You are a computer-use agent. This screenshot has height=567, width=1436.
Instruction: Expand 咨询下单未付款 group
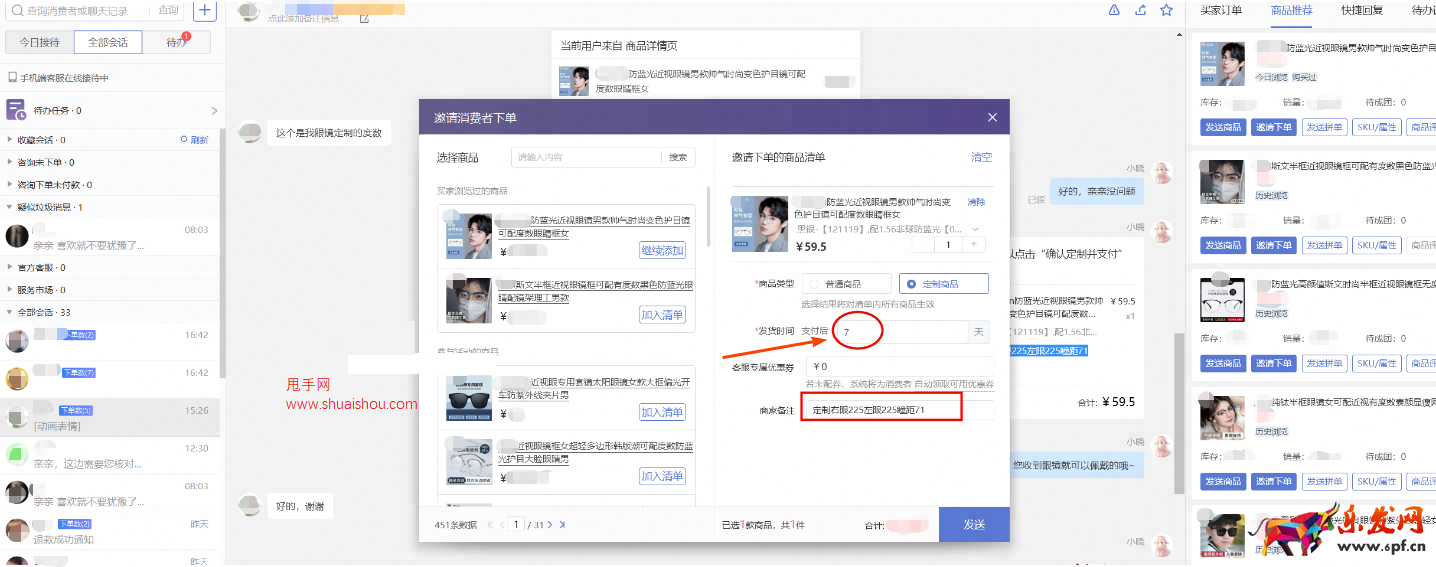(11, 185)
